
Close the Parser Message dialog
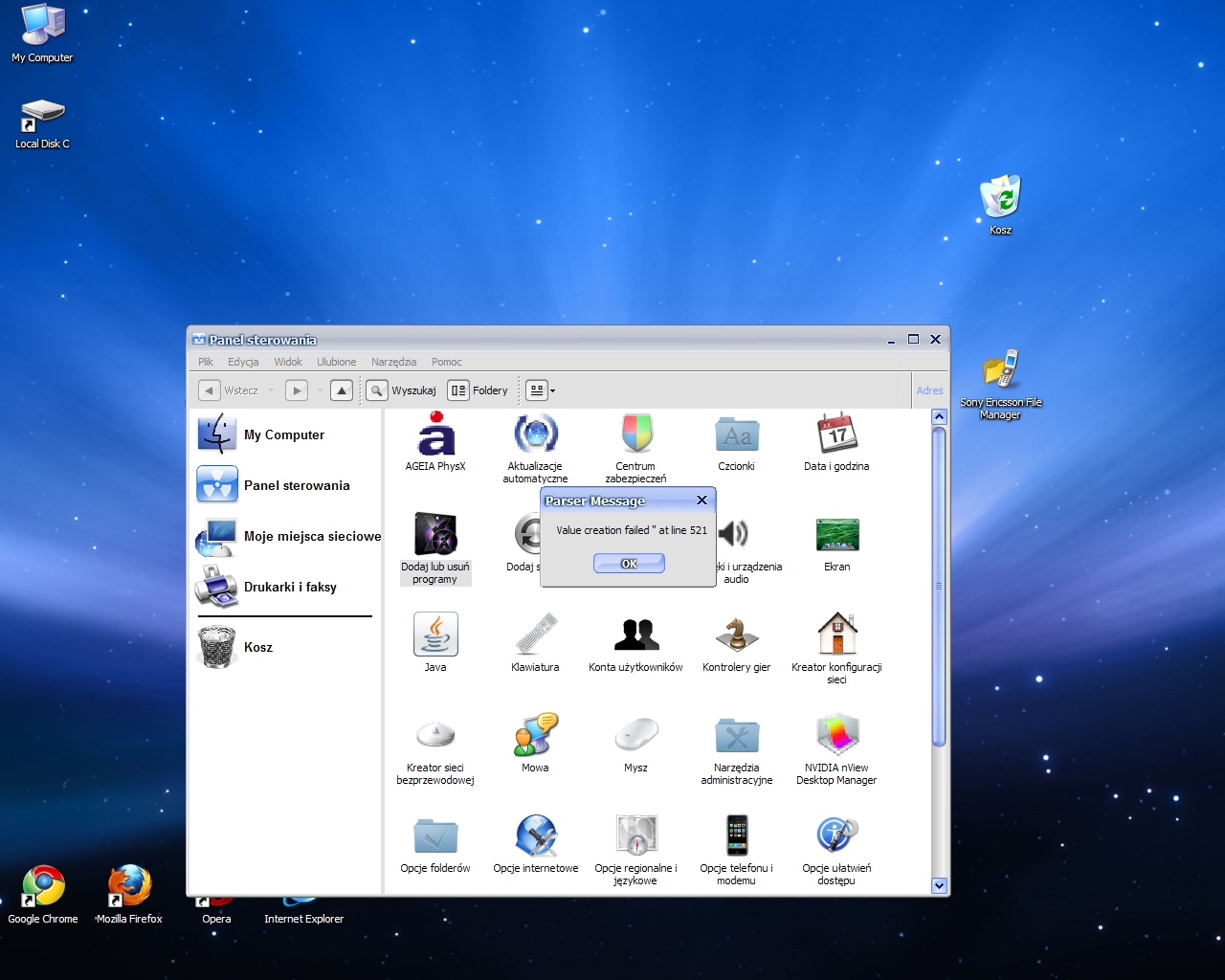[x=702, y=501]
